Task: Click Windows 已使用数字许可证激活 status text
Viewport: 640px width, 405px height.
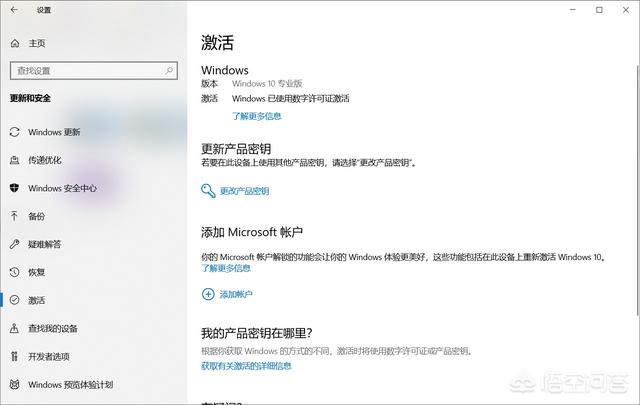Action: [291, 98]
